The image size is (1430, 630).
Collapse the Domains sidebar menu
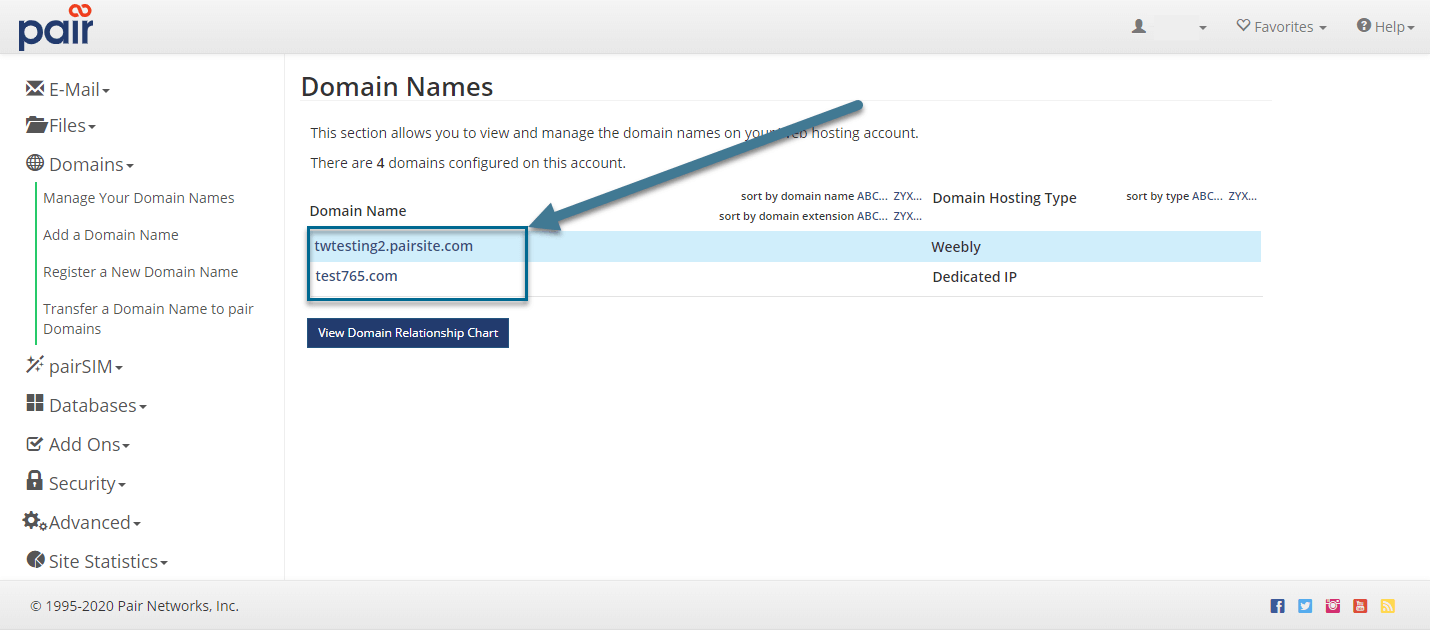click(80, 164)
